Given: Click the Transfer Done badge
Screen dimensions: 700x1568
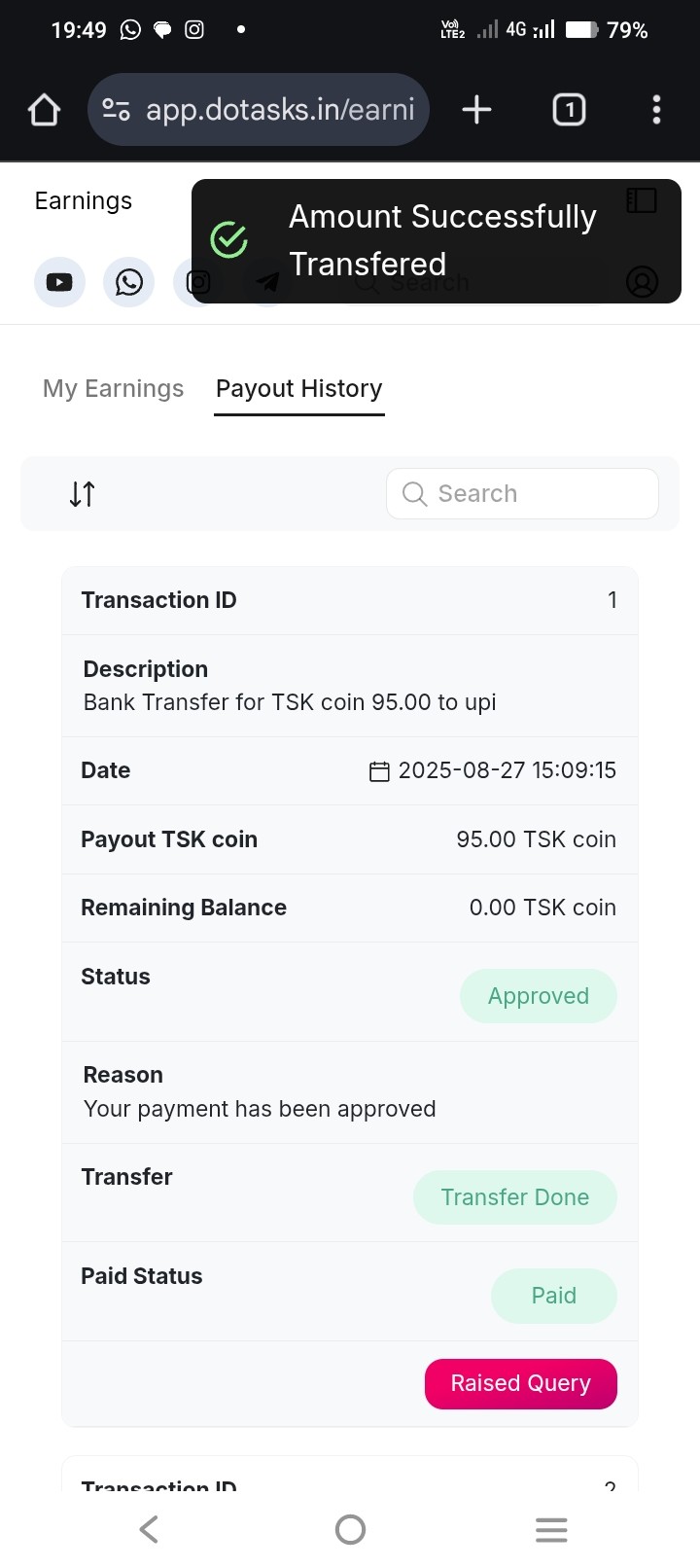Looking at the screenshot, I should point(515,1197).
